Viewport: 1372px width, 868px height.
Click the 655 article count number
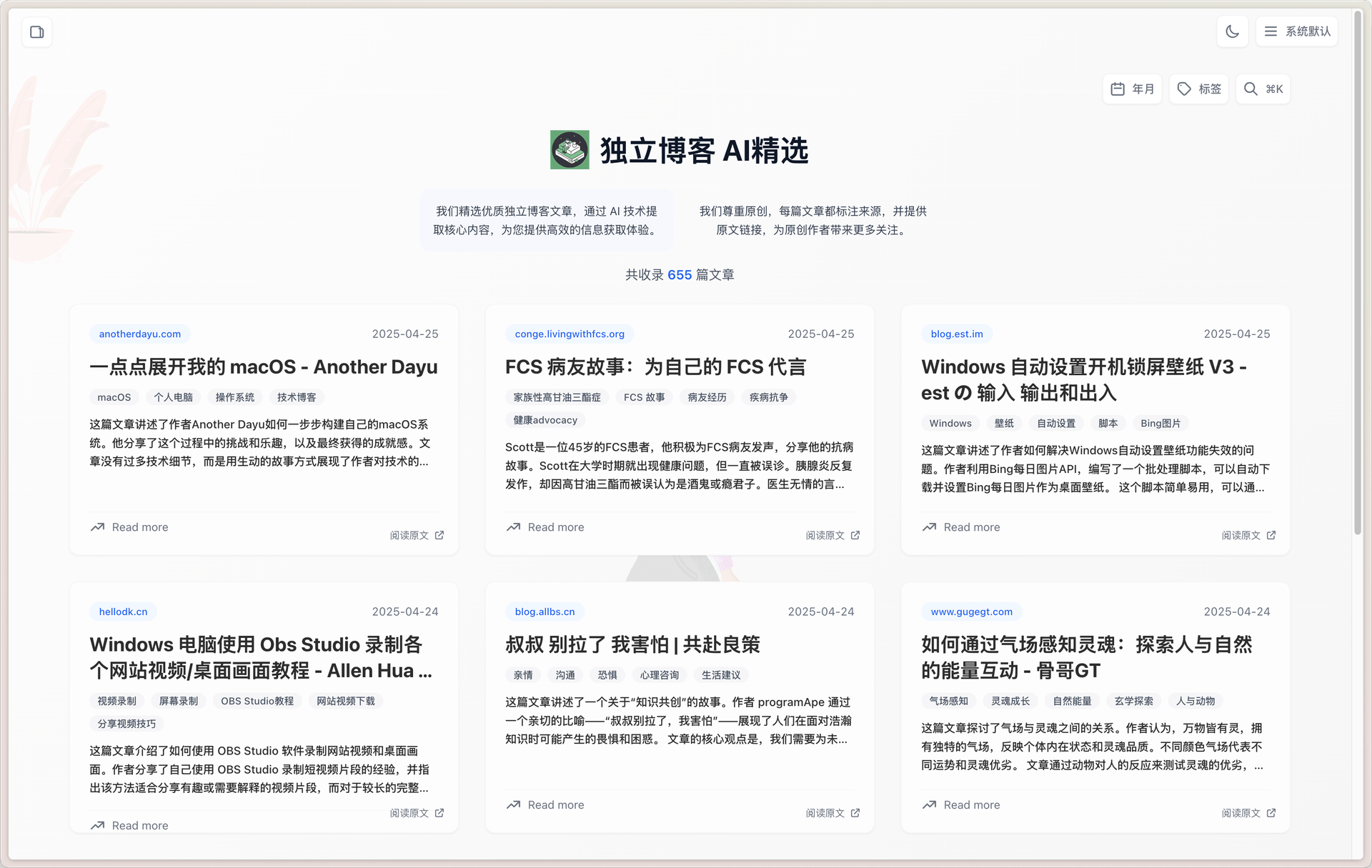click(679, 275)
